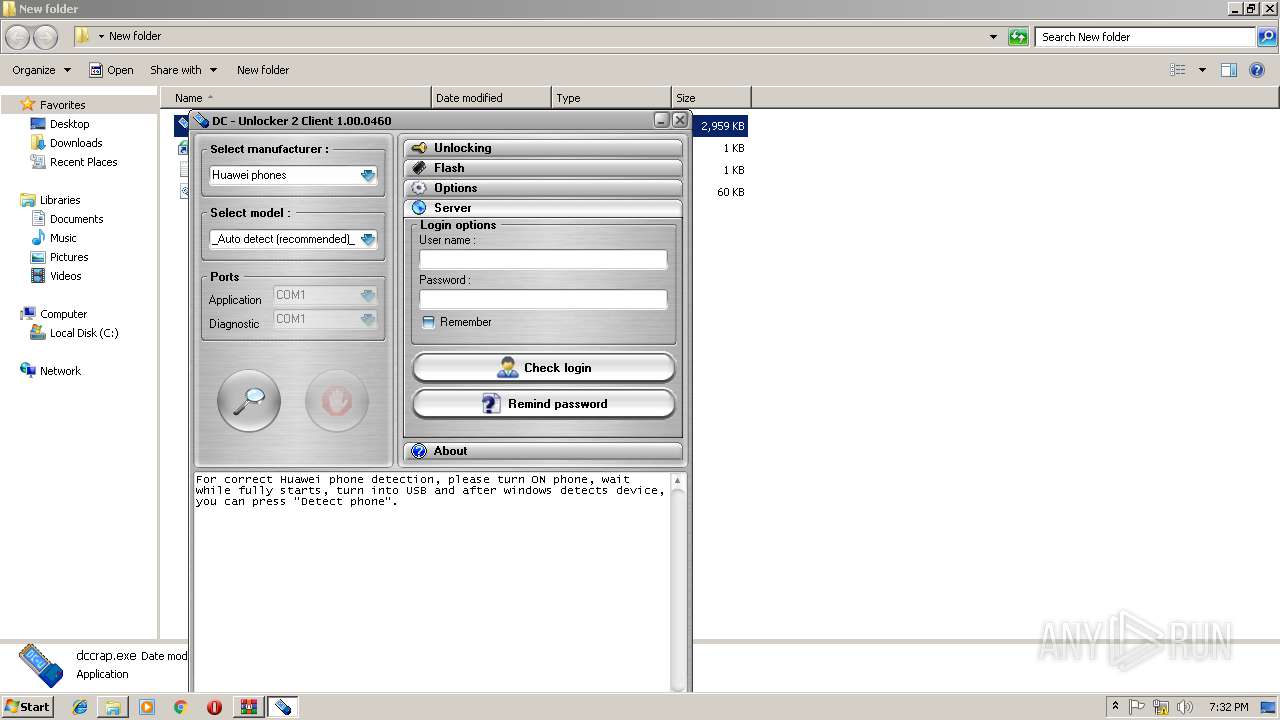This screenshot has width=1280, height=720.
Task: Enable the Remember checkbox
Action: (x=428, y=322)
